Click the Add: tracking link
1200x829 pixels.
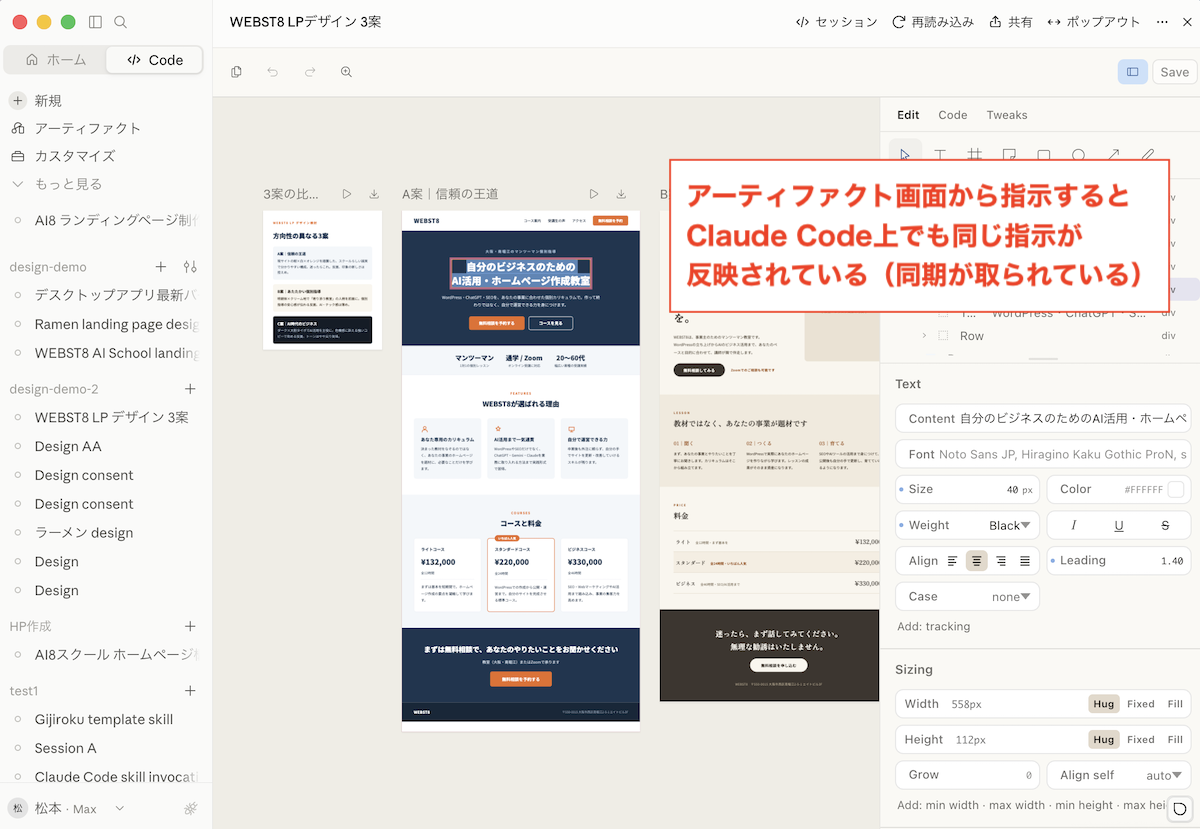click(934, 627)
